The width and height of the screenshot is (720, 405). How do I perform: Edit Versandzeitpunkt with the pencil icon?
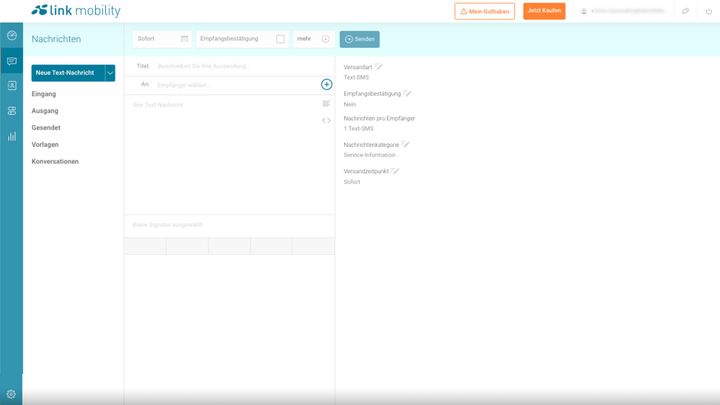click(395, 171)
